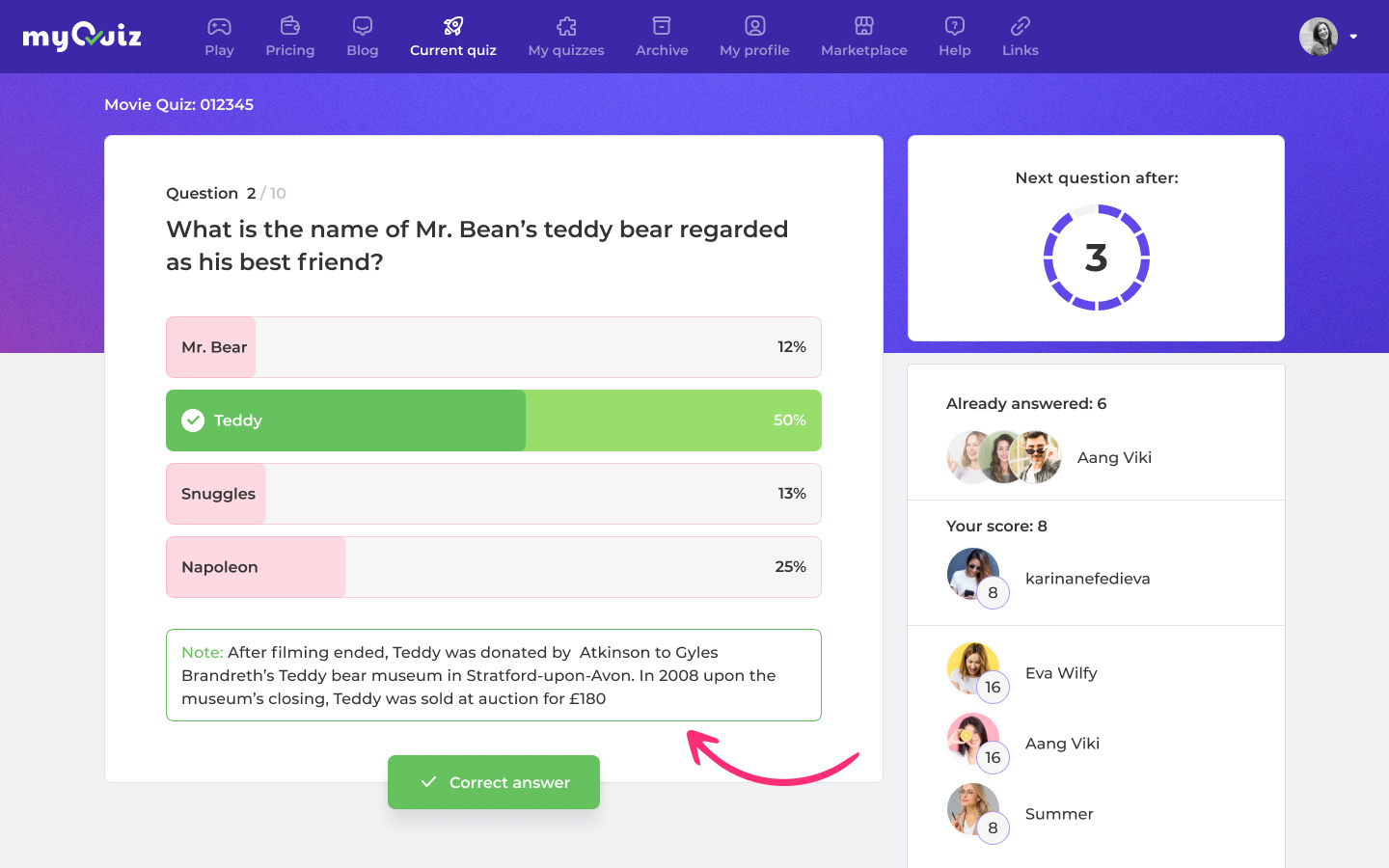
Task: Click the Archive box icon
Action: click(x=662, y=26)
